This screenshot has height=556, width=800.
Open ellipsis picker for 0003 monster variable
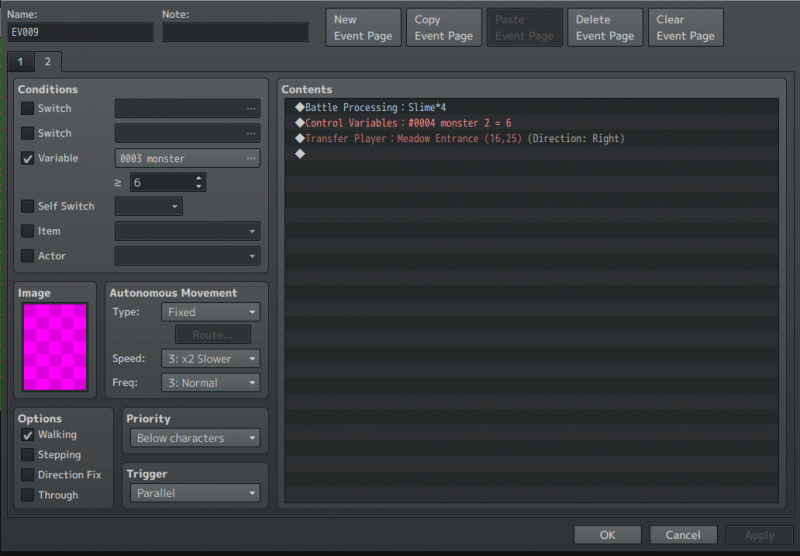click(251, 159)
